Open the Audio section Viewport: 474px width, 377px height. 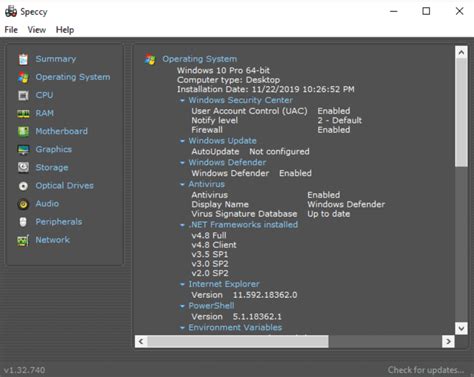47,204
